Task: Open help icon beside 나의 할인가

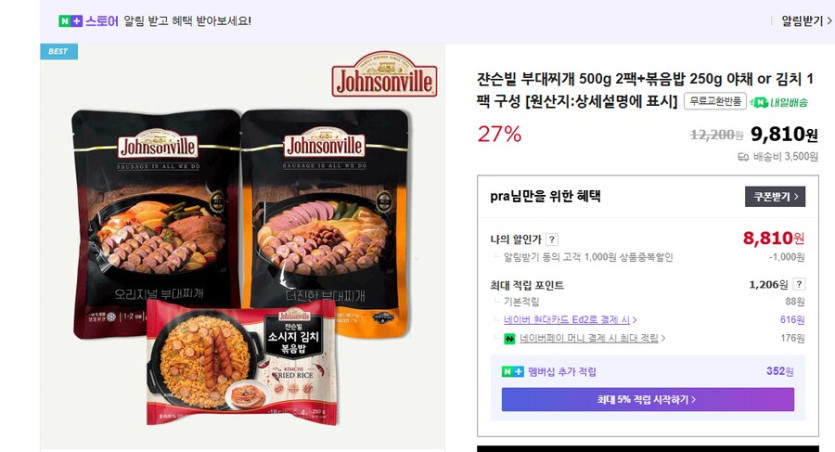Action: [x=552, y=240]
